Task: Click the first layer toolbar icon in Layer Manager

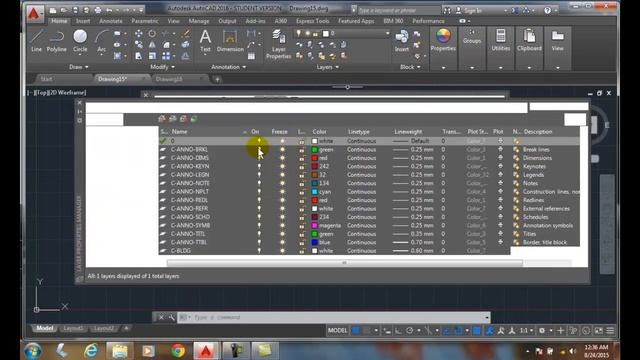Action: click(162, 119)
